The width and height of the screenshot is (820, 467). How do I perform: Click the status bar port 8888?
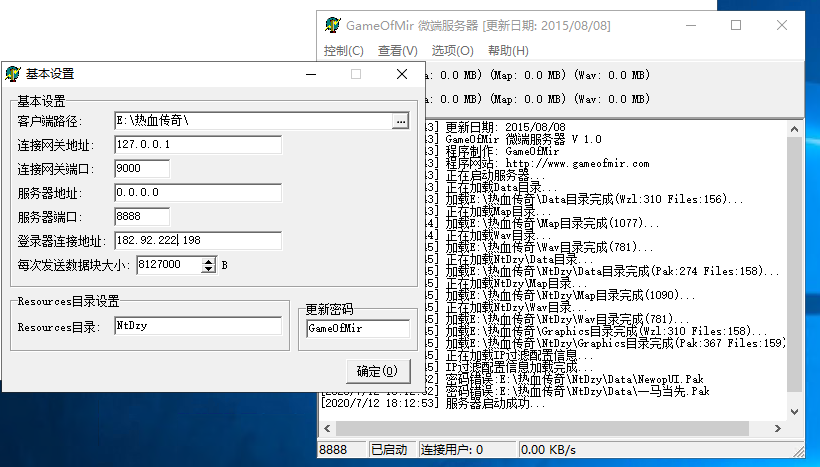pos(342,450)
